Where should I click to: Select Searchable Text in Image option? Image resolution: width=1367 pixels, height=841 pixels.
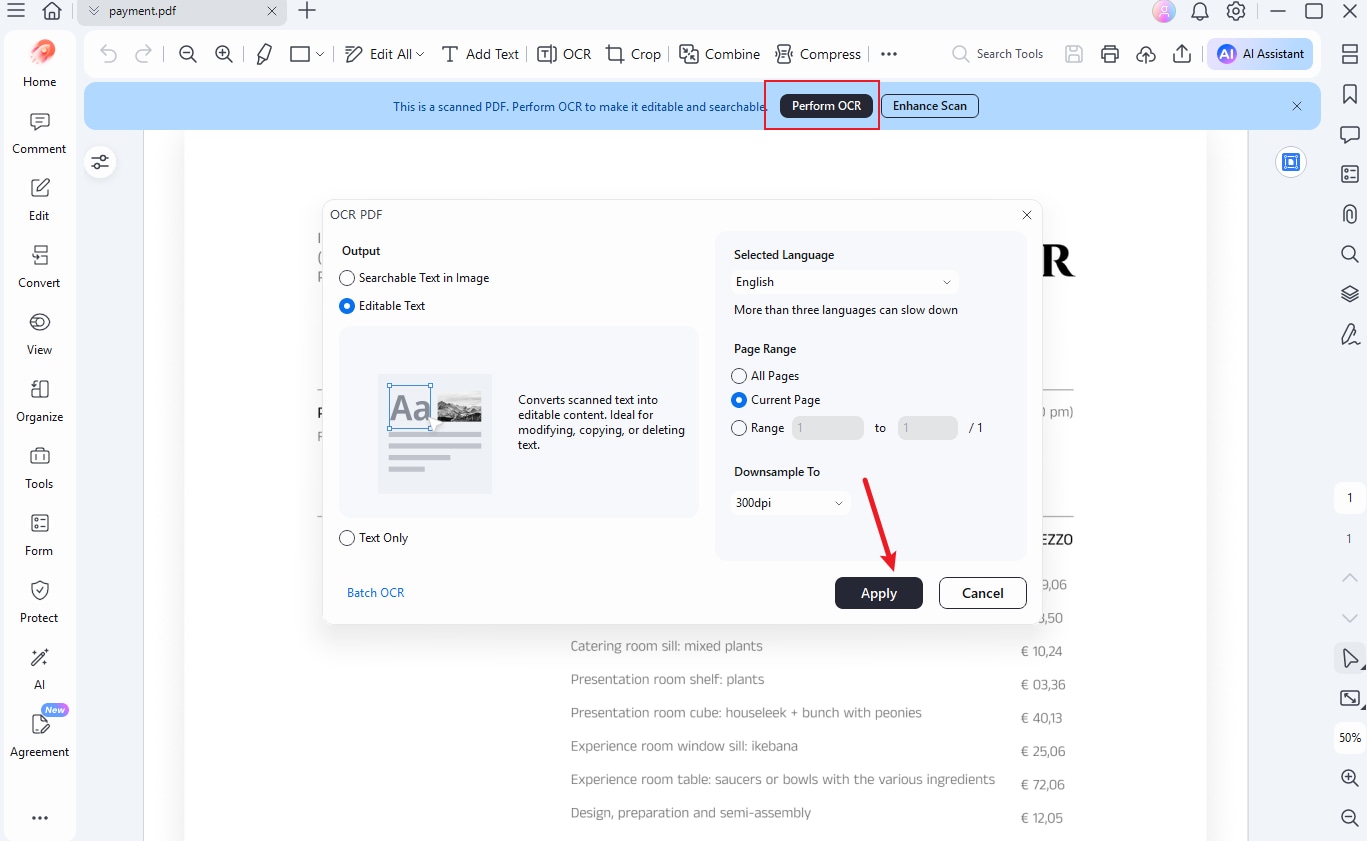tap(415, 278)
